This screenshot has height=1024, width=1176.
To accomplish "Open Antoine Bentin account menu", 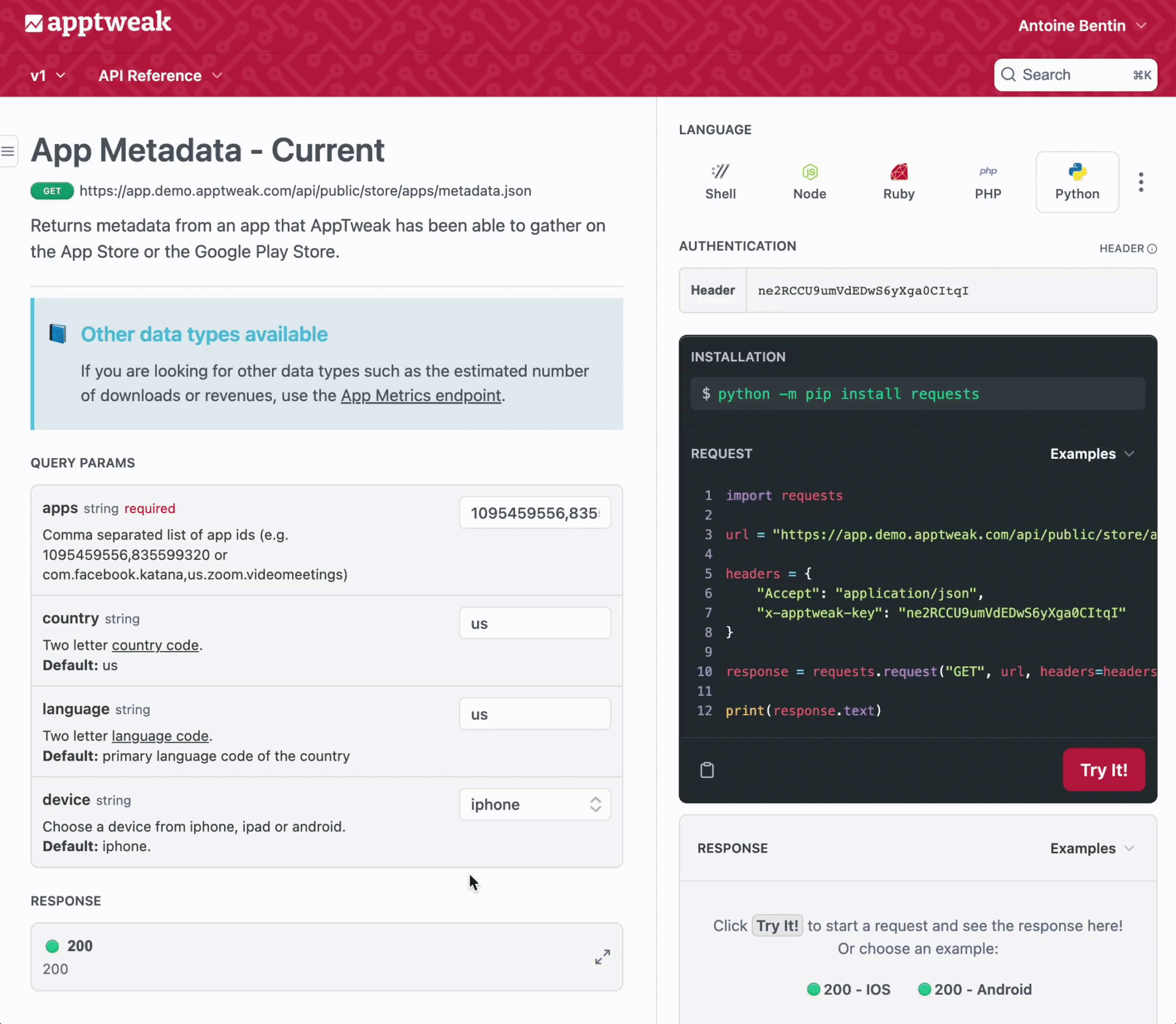I will point(1082,26).
